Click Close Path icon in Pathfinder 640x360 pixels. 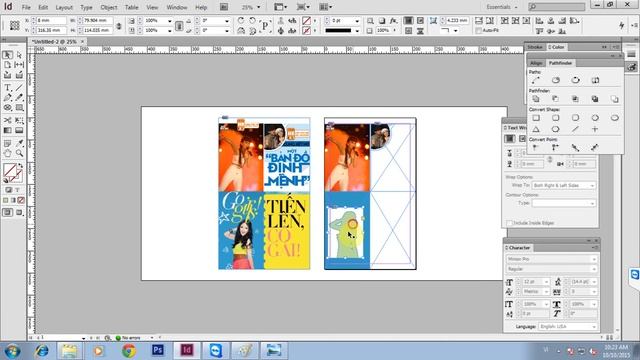575,80
